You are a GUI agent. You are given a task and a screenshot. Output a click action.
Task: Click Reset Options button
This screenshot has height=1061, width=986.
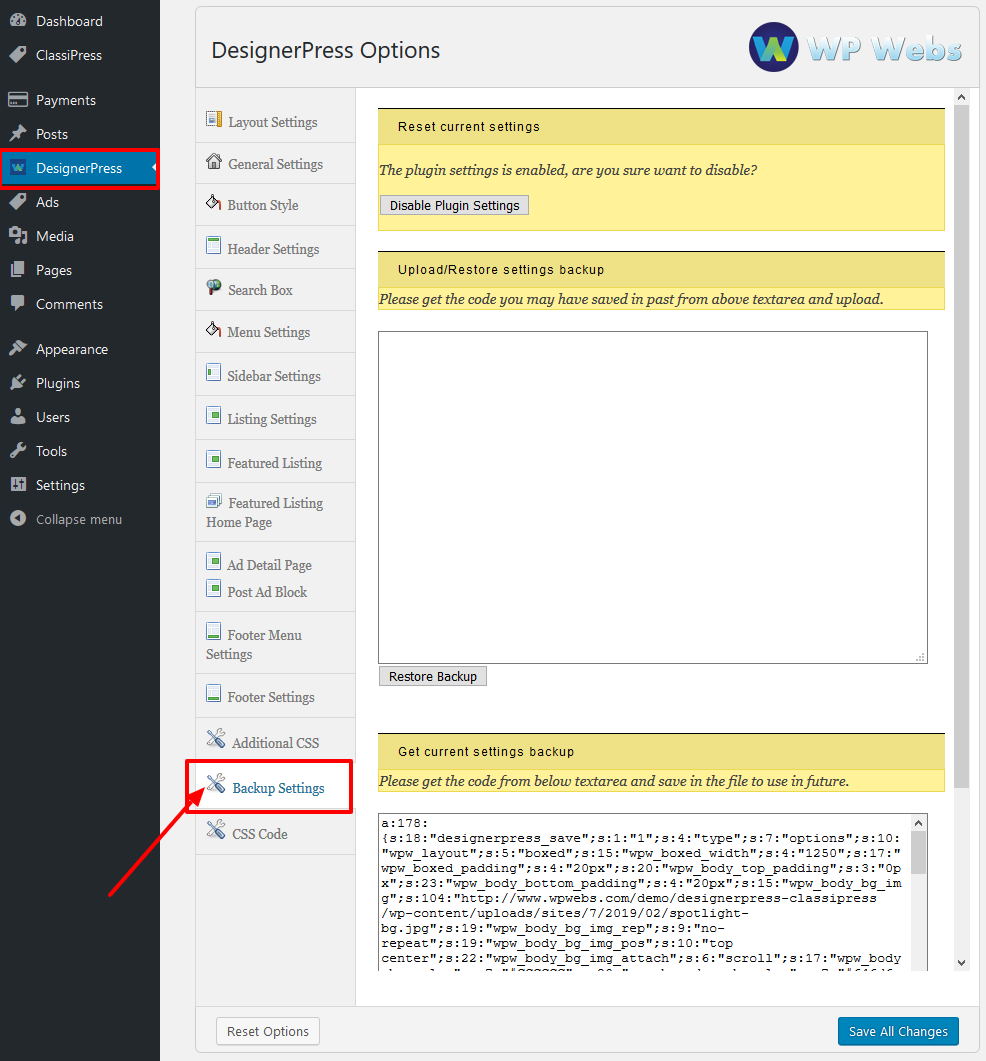268,1031
